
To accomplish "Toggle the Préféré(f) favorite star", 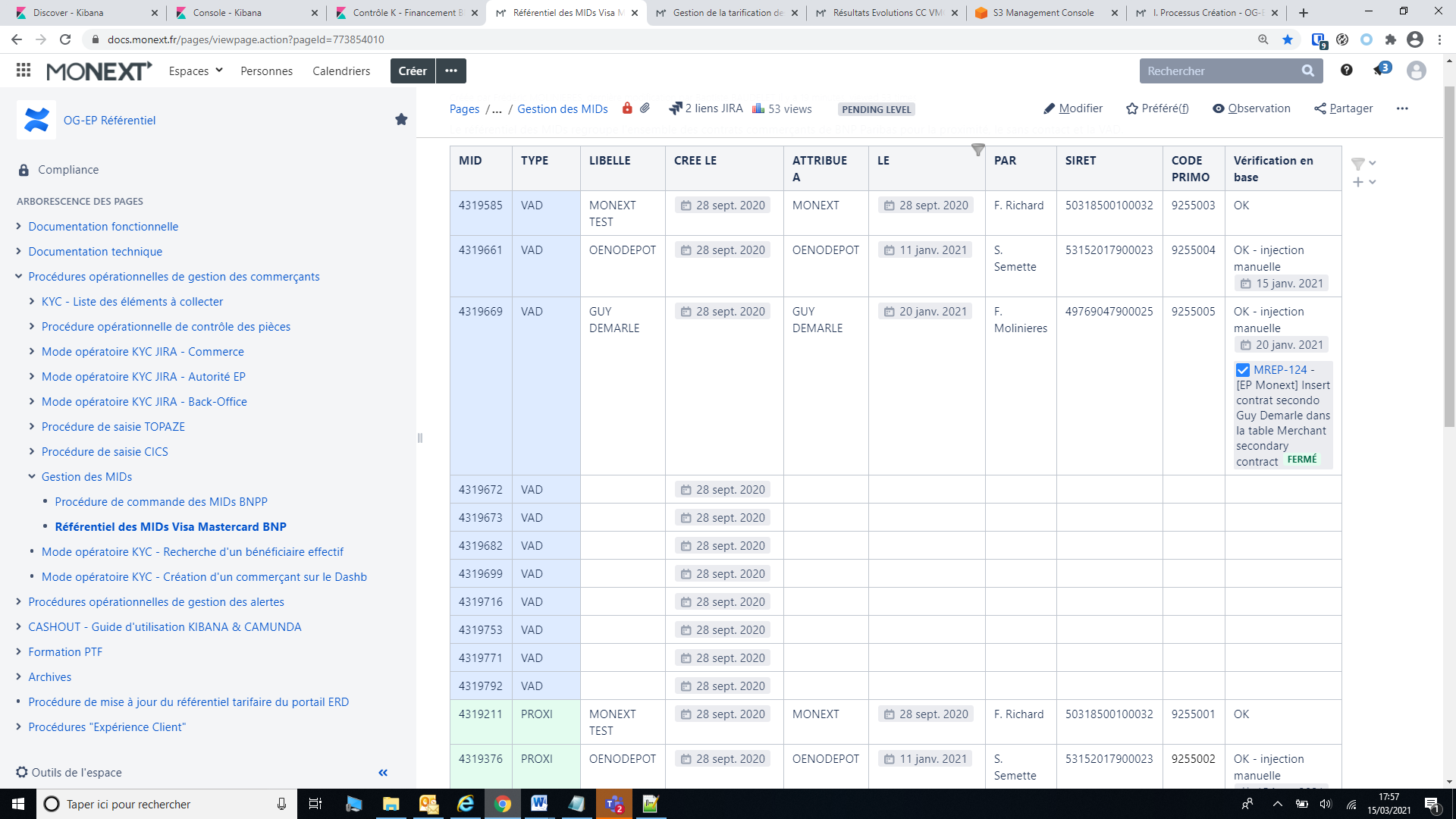I will [x=1157, y=108].
